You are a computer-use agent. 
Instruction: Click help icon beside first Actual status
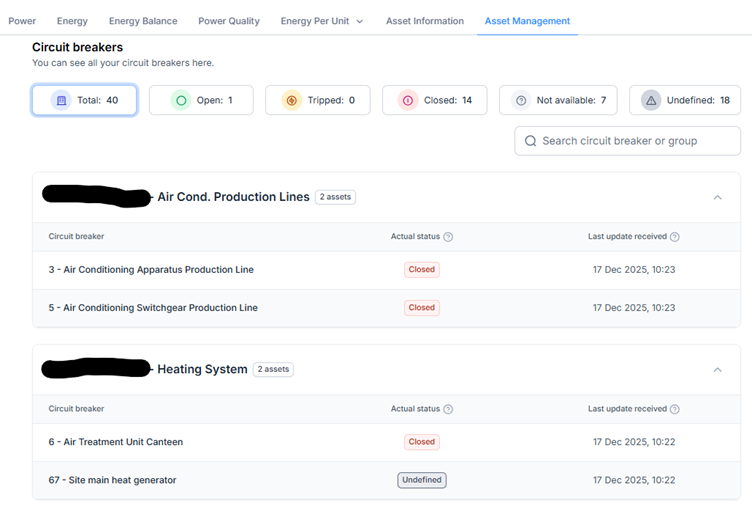click(x=448, y=237)
